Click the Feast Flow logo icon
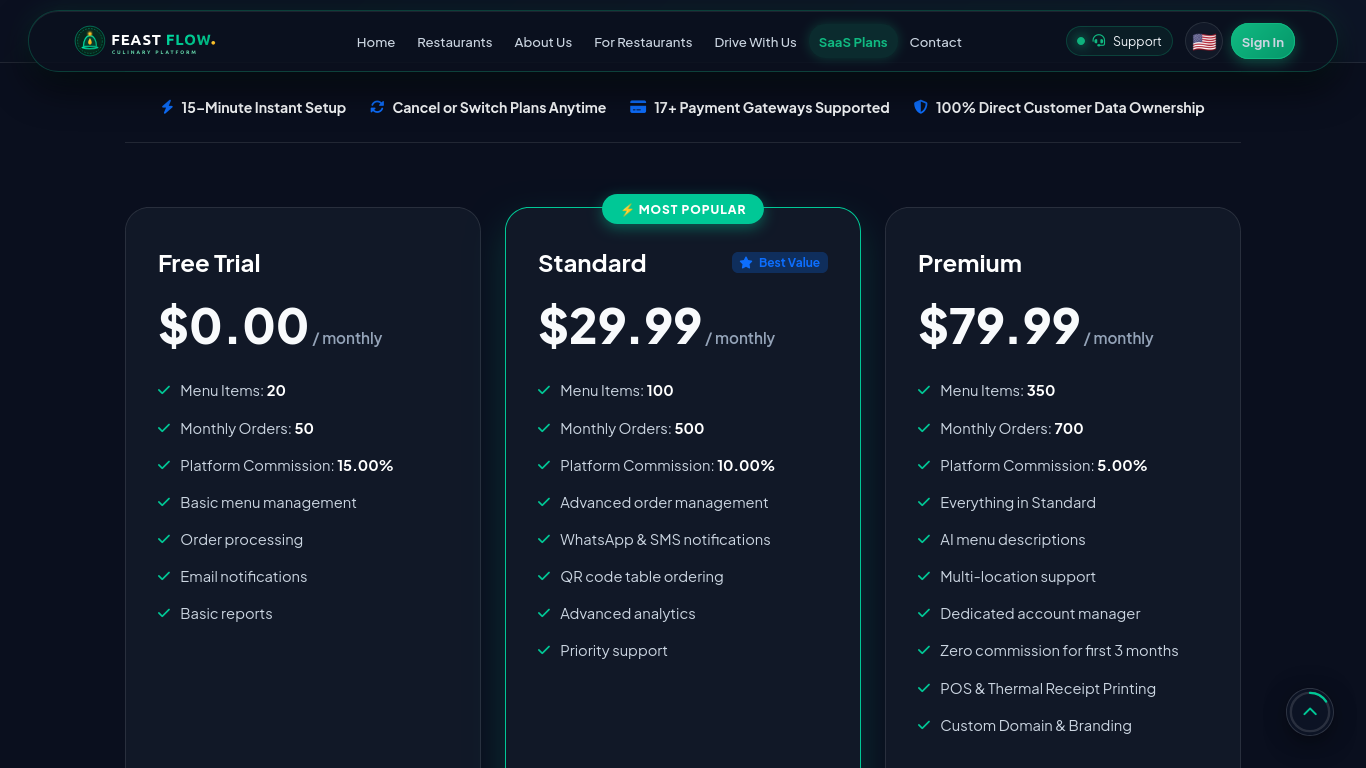The height and width of the screenshot is (768, 1366). 90,41
